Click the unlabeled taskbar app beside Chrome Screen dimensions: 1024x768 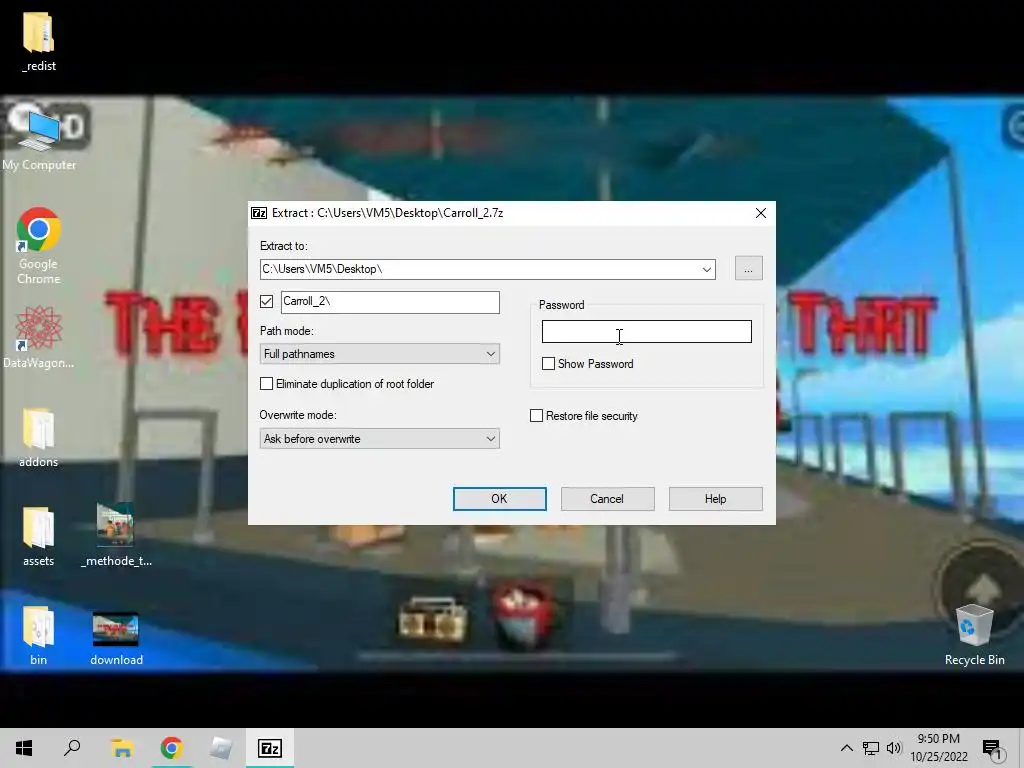click(221, 748)
